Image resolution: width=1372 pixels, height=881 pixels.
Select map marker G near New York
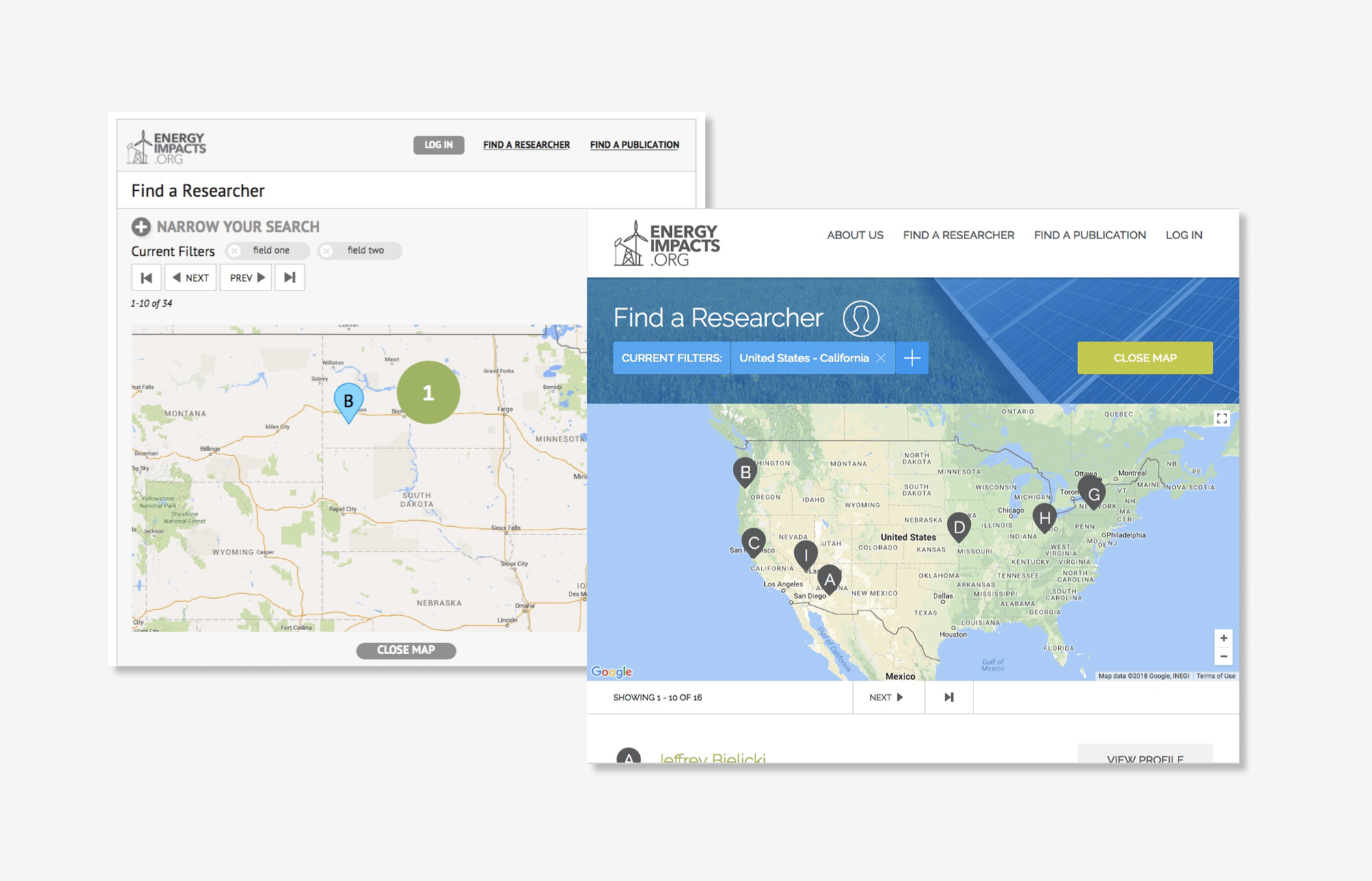click(x=1093, y=495)
